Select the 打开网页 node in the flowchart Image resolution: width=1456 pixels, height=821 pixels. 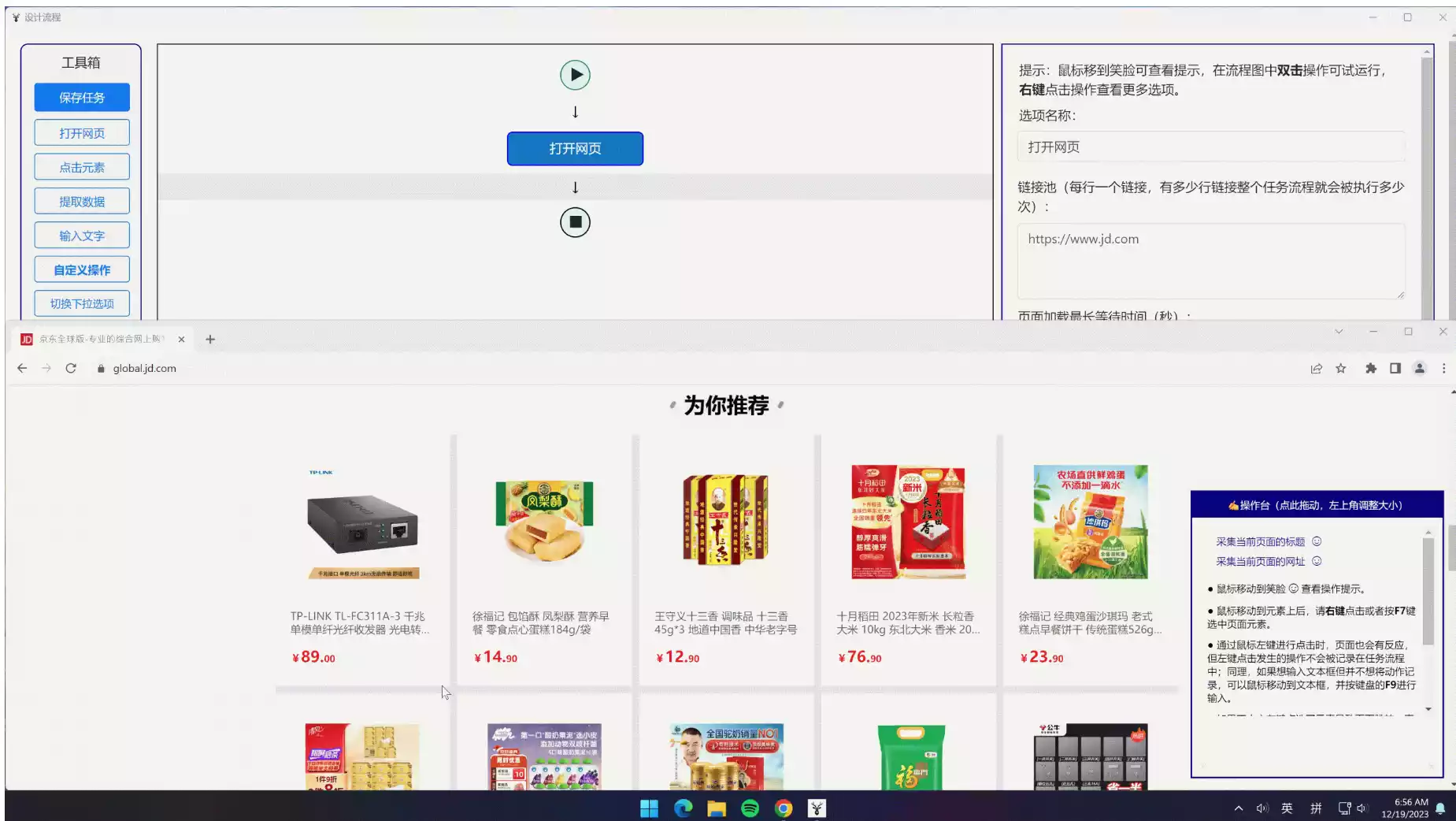[575, 148]
